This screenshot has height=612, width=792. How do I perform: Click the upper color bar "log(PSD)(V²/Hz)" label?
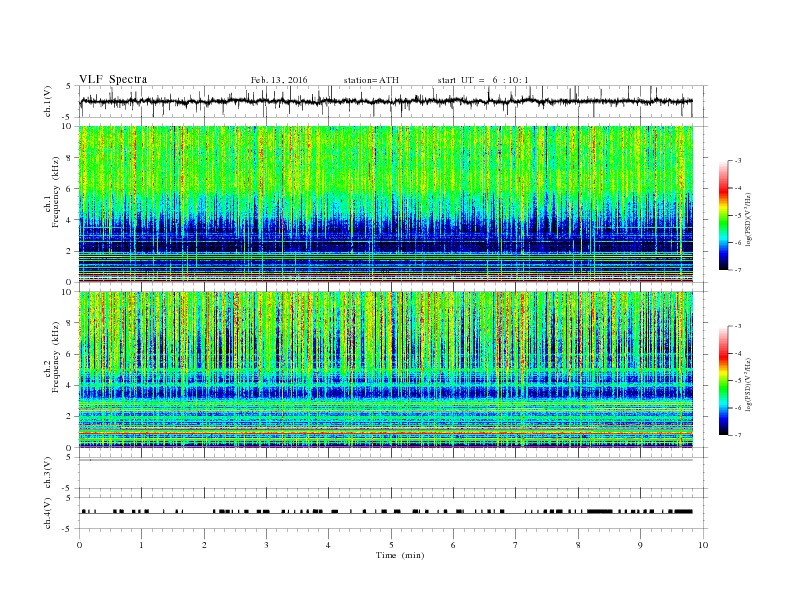749,219
